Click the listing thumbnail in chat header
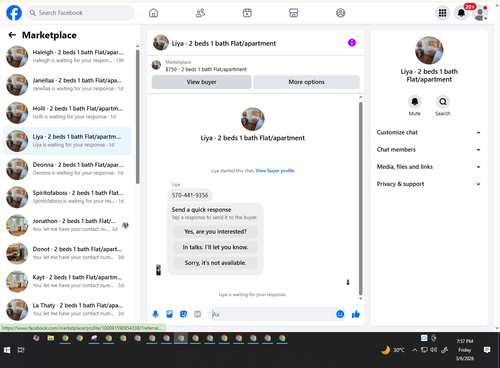 tap(161, 43)
